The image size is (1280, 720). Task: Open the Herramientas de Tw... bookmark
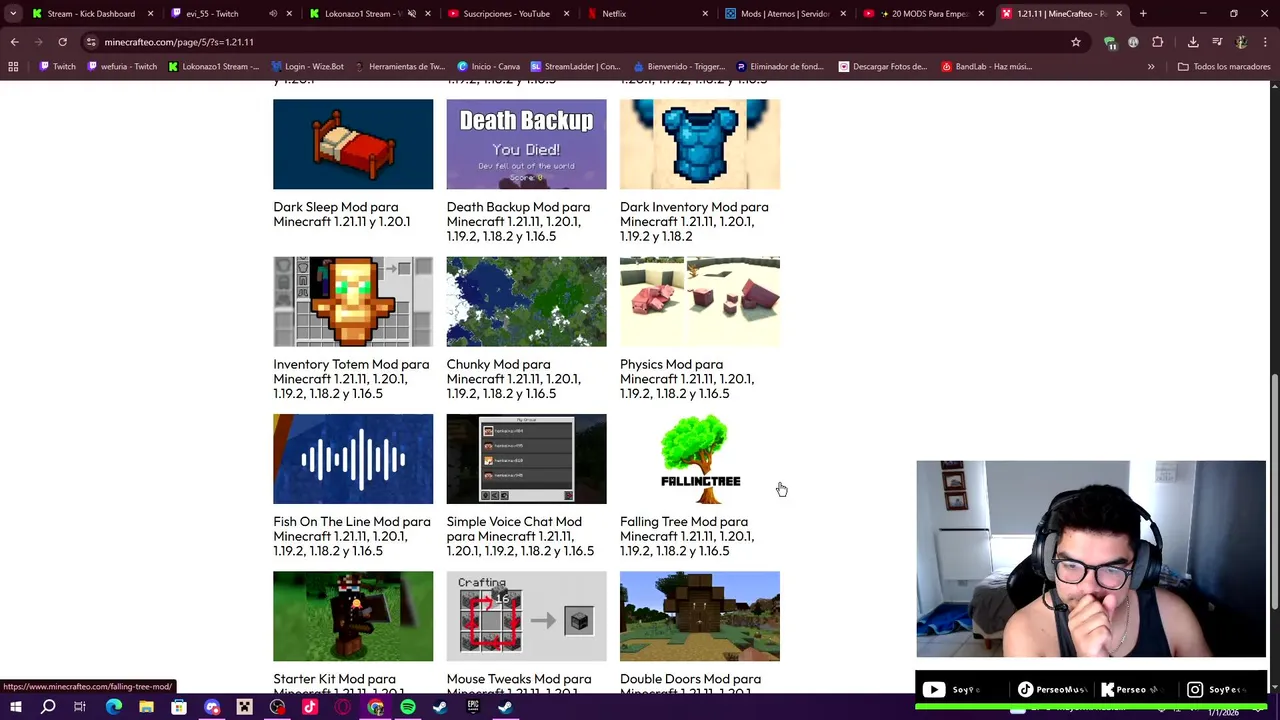tap(399, 67)
